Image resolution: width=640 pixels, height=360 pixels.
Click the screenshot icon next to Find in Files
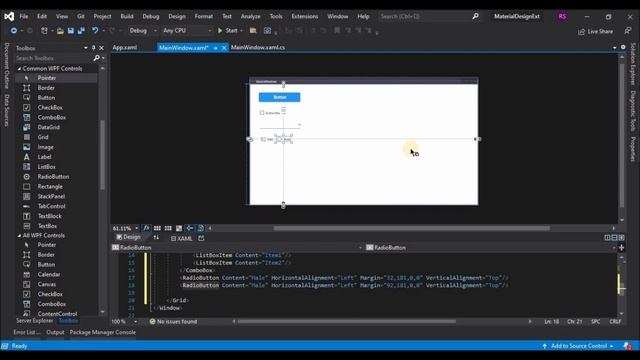click(x=267, y=31)
